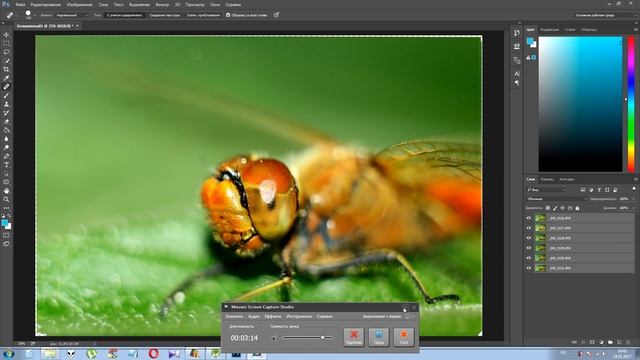
Task: Select the Zoom tool
Action: click(x=6, y=200)
